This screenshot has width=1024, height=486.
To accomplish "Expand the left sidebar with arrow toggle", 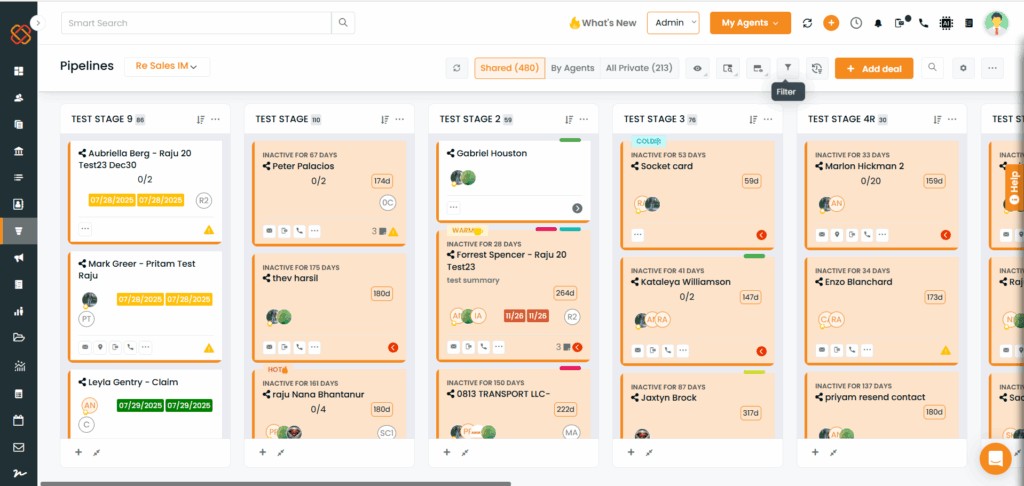I will (x=38, y=23).
